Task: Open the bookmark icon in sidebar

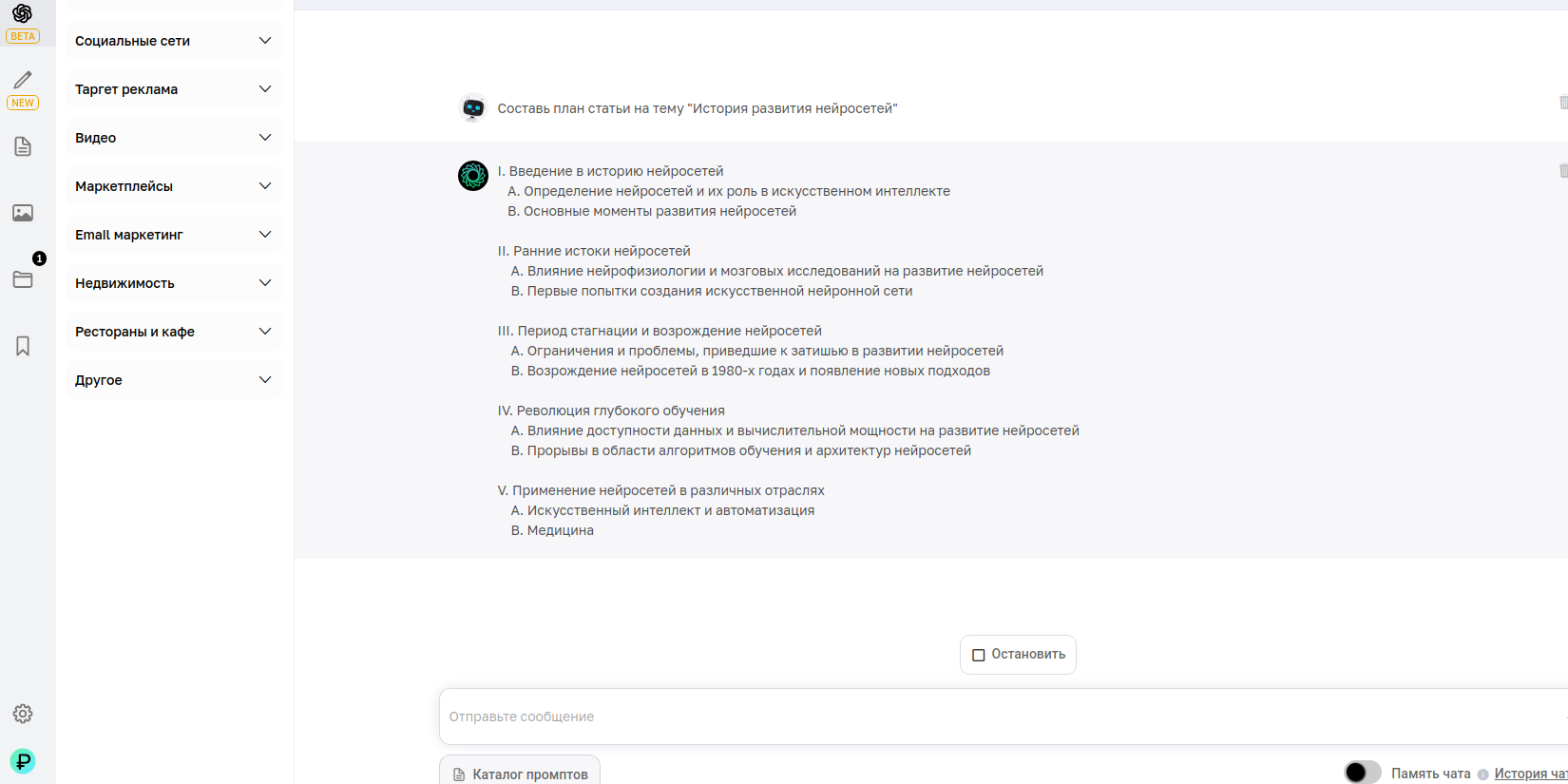Action: tap(23, 346)
